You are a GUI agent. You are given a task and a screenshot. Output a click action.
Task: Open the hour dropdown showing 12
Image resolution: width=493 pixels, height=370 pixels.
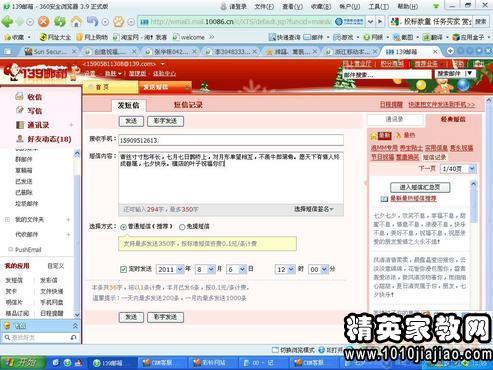285,269
